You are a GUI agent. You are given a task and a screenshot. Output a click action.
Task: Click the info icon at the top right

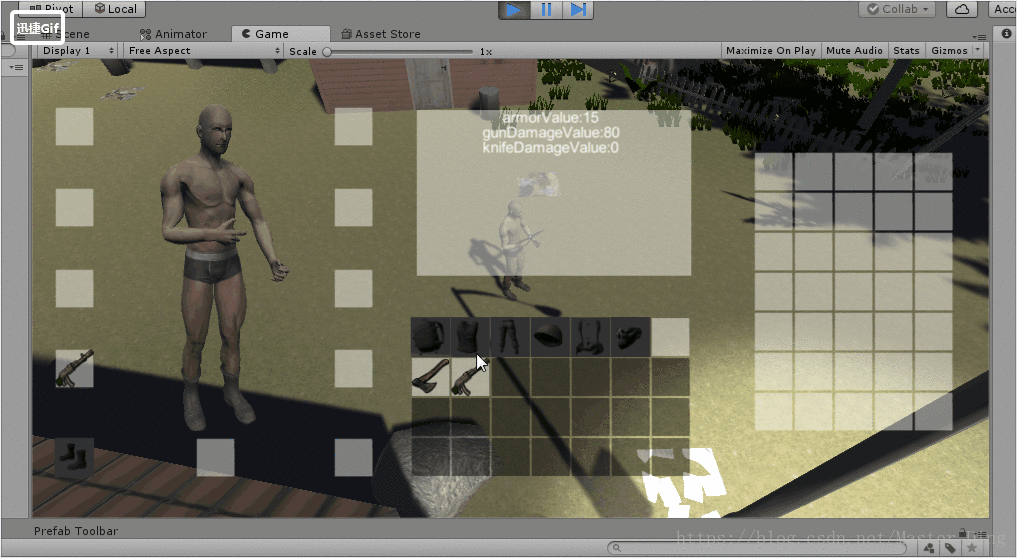pos(1006,34)
